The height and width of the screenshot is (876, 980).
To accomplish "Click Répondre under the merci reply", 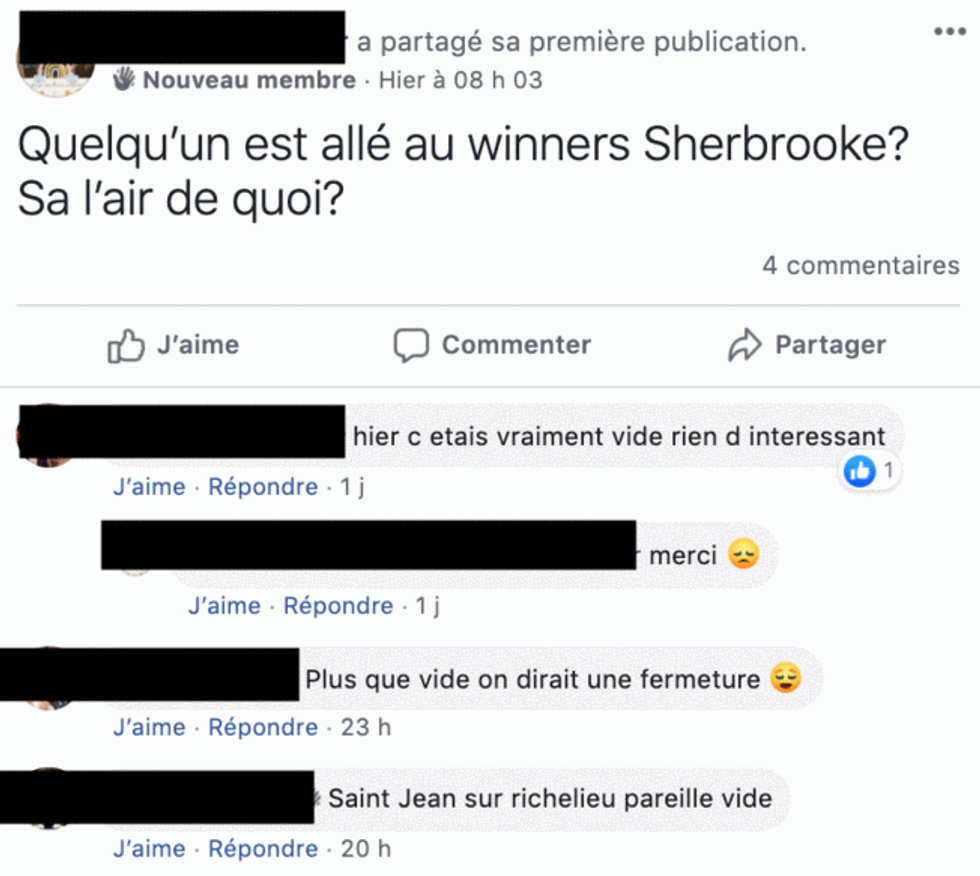I will (338, 605).
